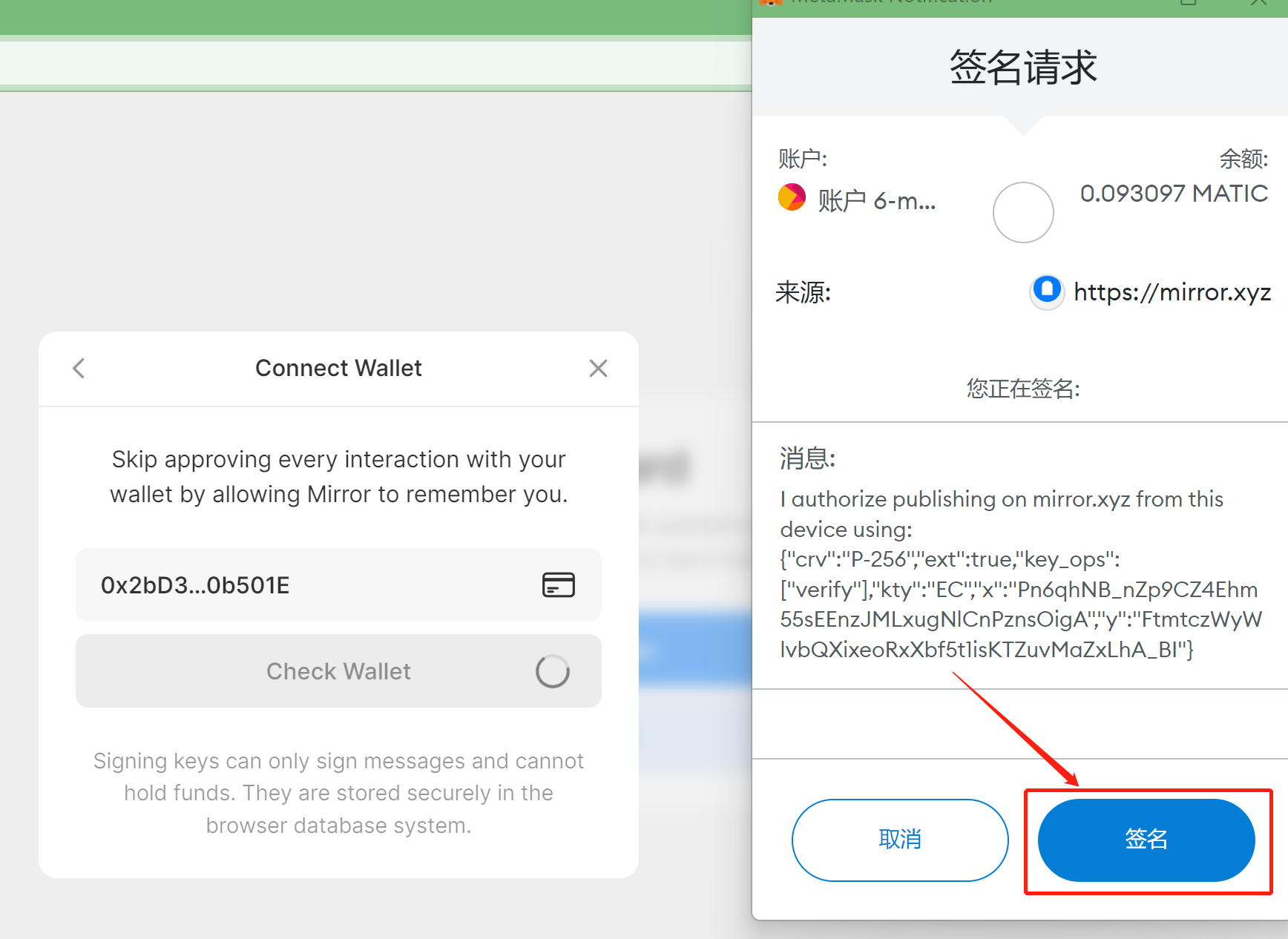Click the mirror.xyz site favicon
Image resolution: width=1288 pixels, height=939 pixels.
click(x=1047, y=291)
